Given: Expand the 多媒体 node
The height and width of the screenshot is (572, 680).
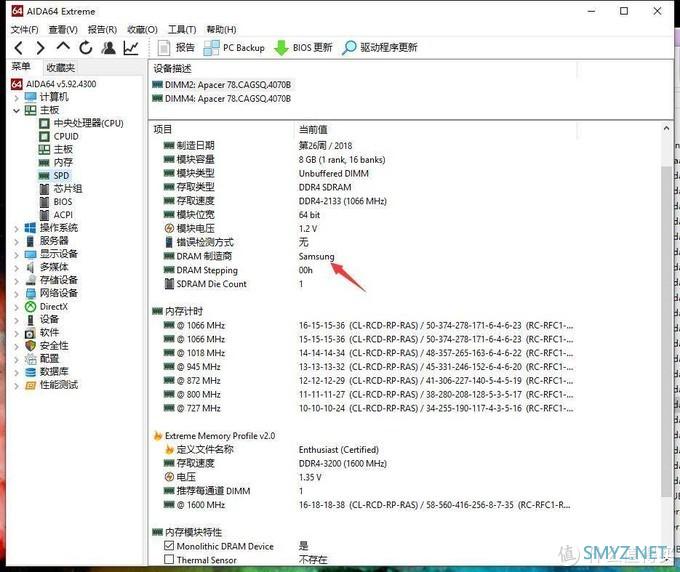Looking at the screenshot, I should [16, 268].
